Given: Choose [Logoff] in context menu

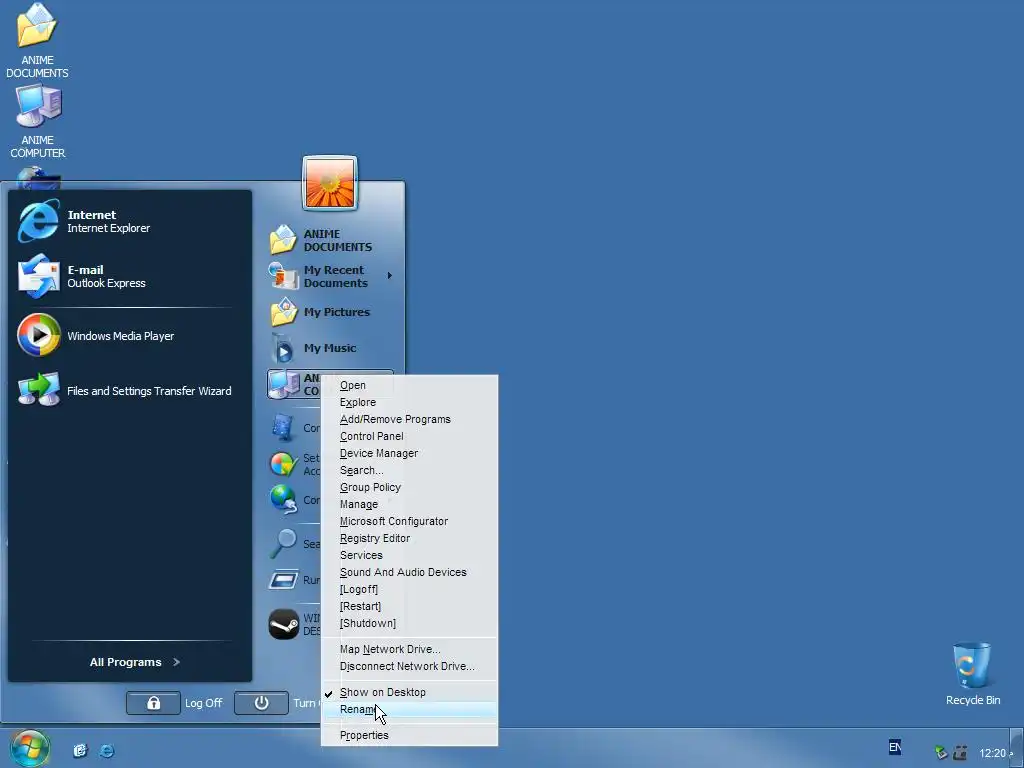Looking at the screenshot, I should click(409, 589).
